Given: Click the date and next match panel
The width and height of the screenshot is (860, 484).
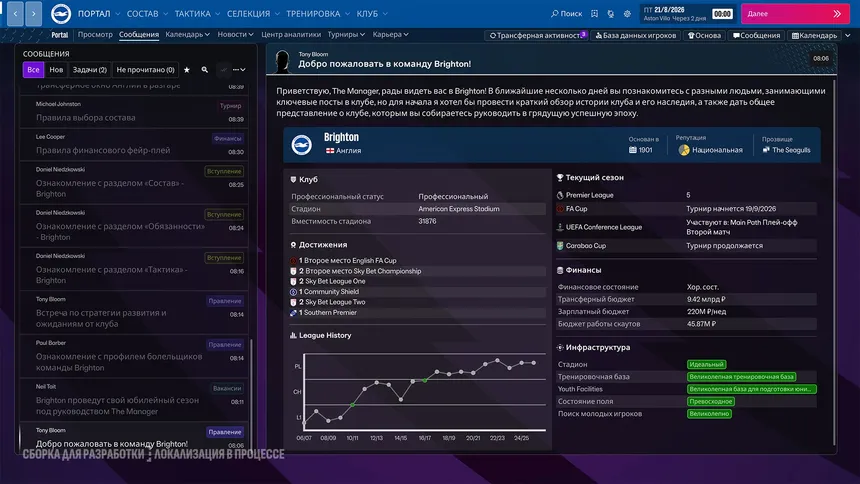Looking at the screenshot, I should pos(675,14).
